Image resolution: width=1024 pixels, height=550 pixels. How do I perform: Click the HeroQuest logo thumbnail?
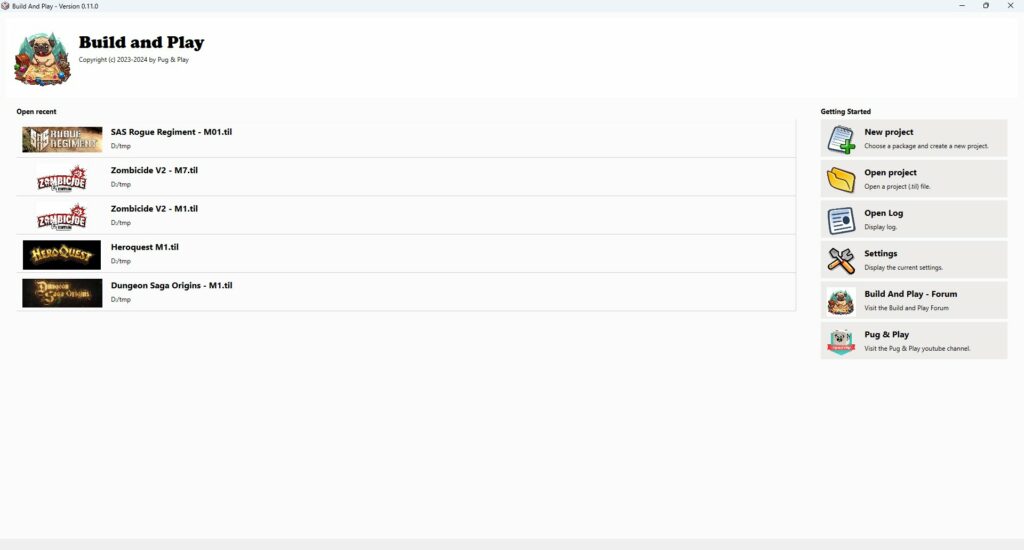click(x=62, y=255)
